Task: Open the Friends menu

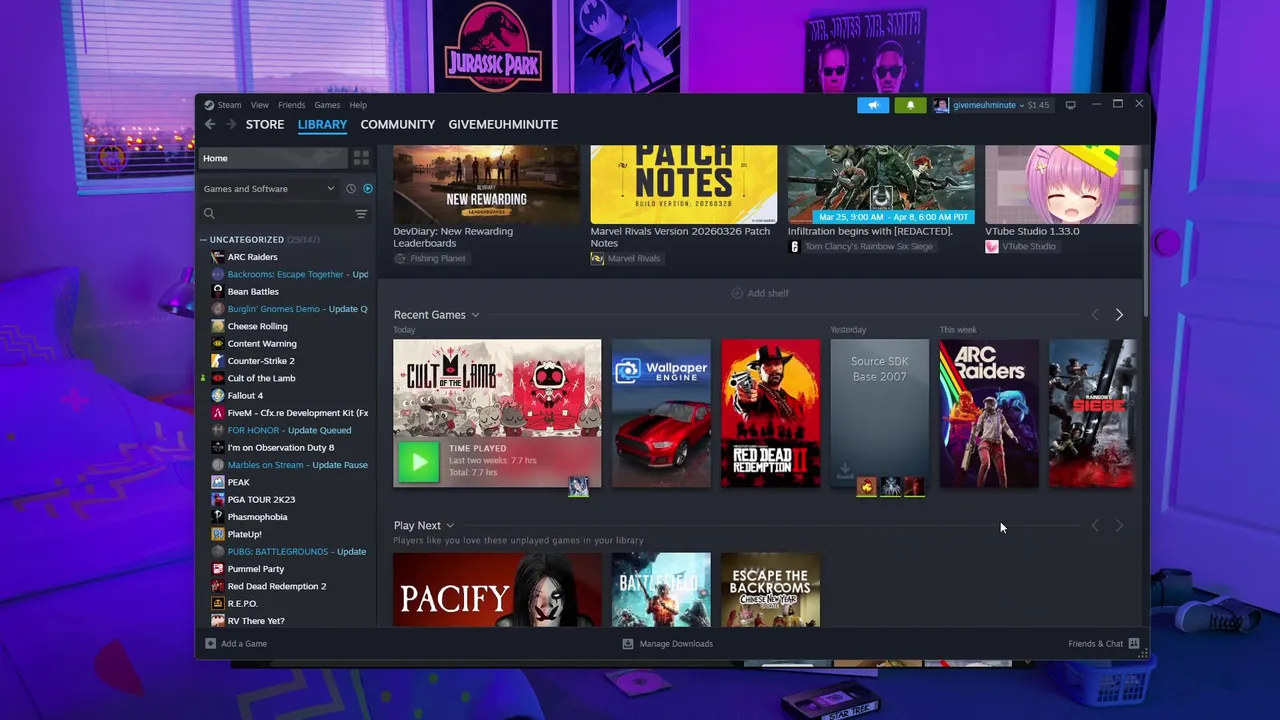Action: 292,105
